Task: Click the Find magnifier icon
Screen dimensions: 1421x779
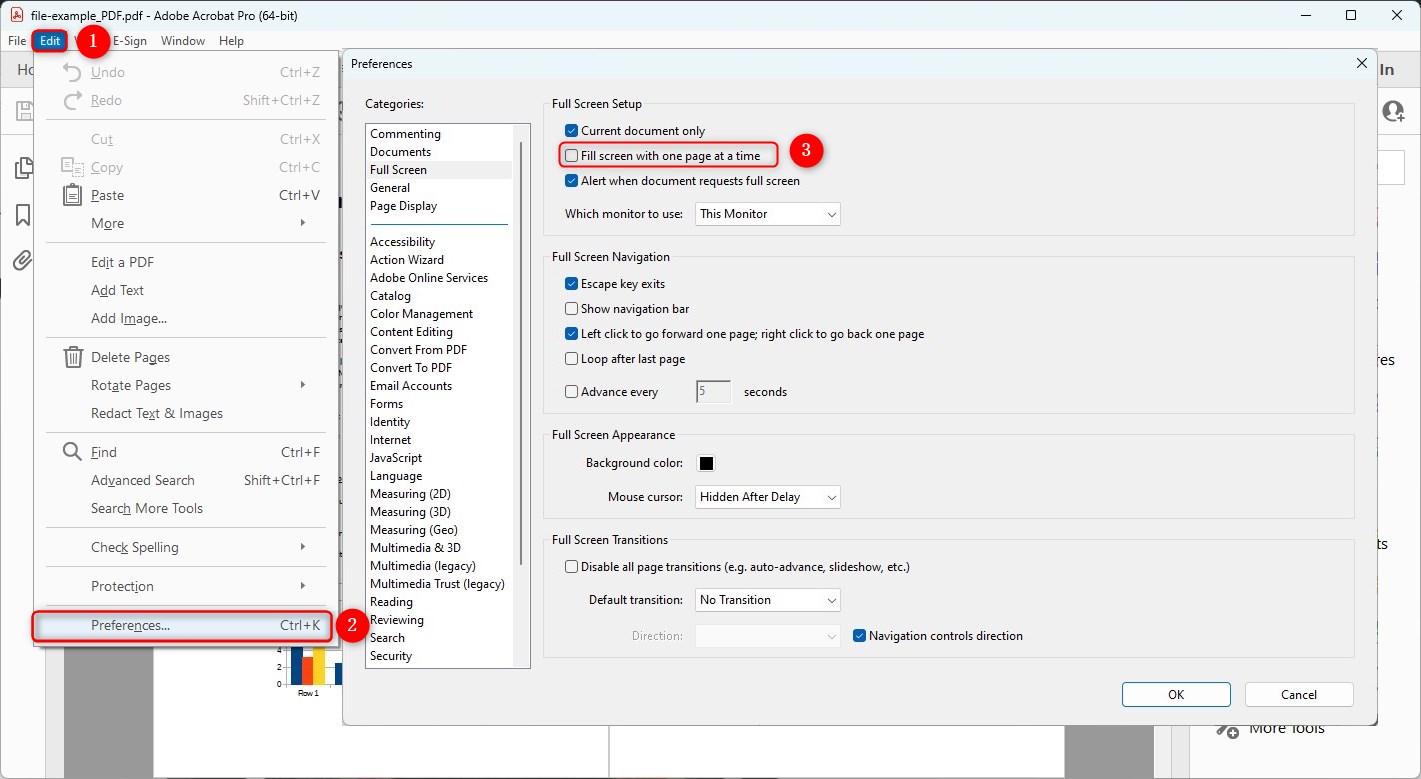Action: coord(72,451)
